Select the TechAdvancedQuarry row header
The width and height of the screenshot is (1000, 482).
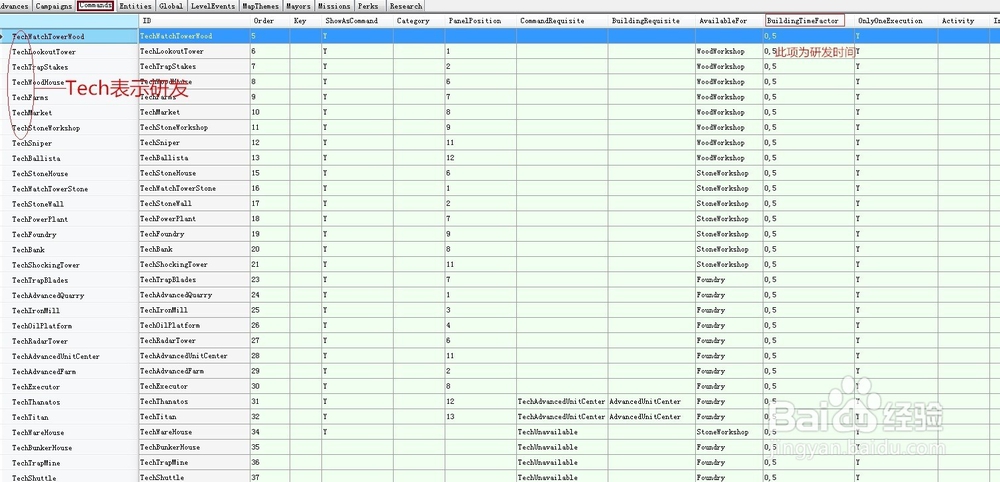pyautogui.click(x=69, y=295)
